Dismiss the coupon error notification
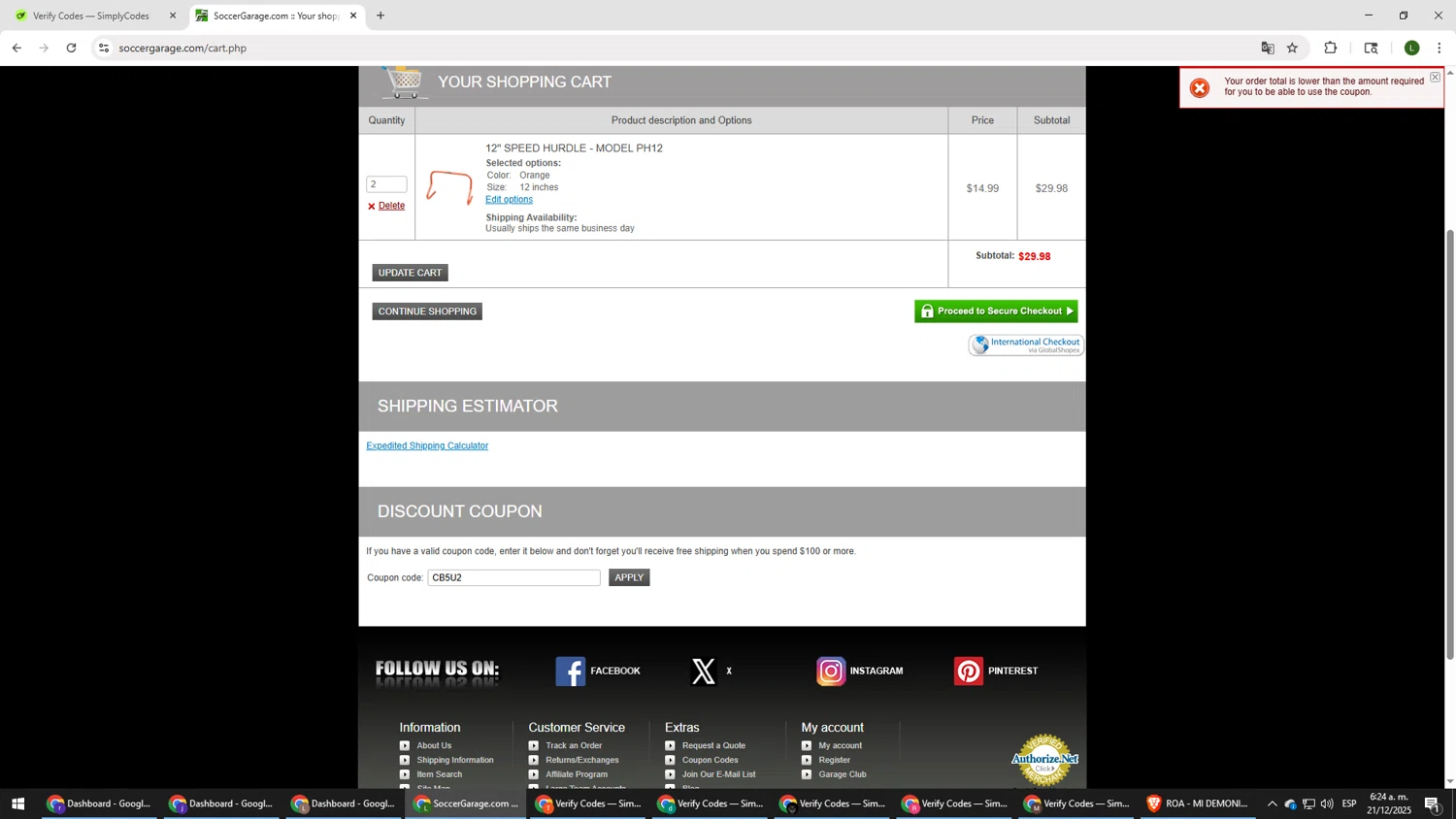 click(1435, 77)
